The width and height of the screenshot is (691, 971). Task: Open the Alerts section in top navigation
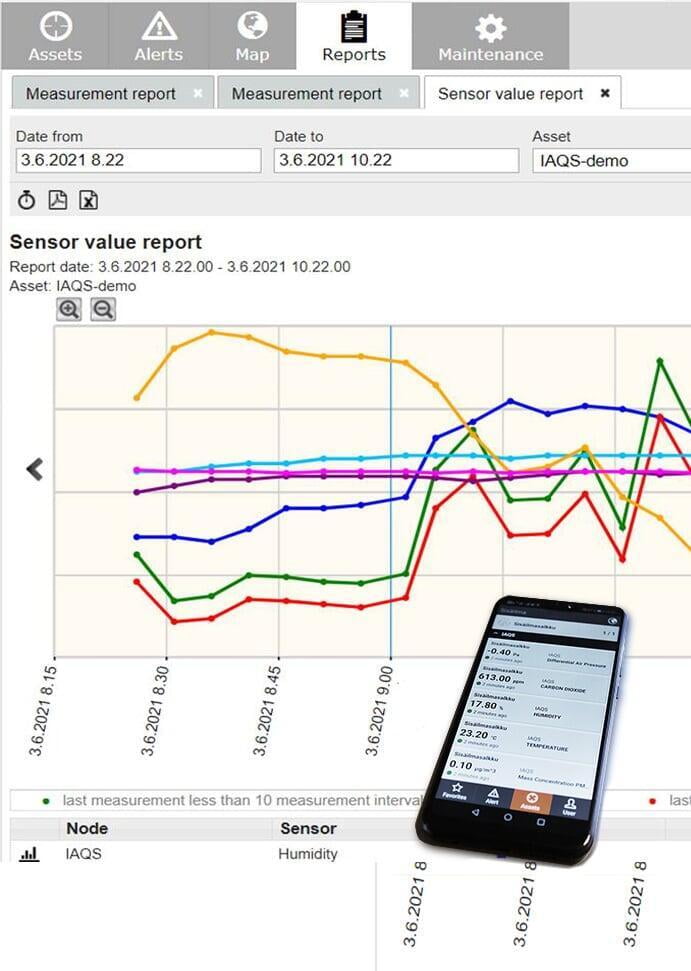(x=158, y=36)
